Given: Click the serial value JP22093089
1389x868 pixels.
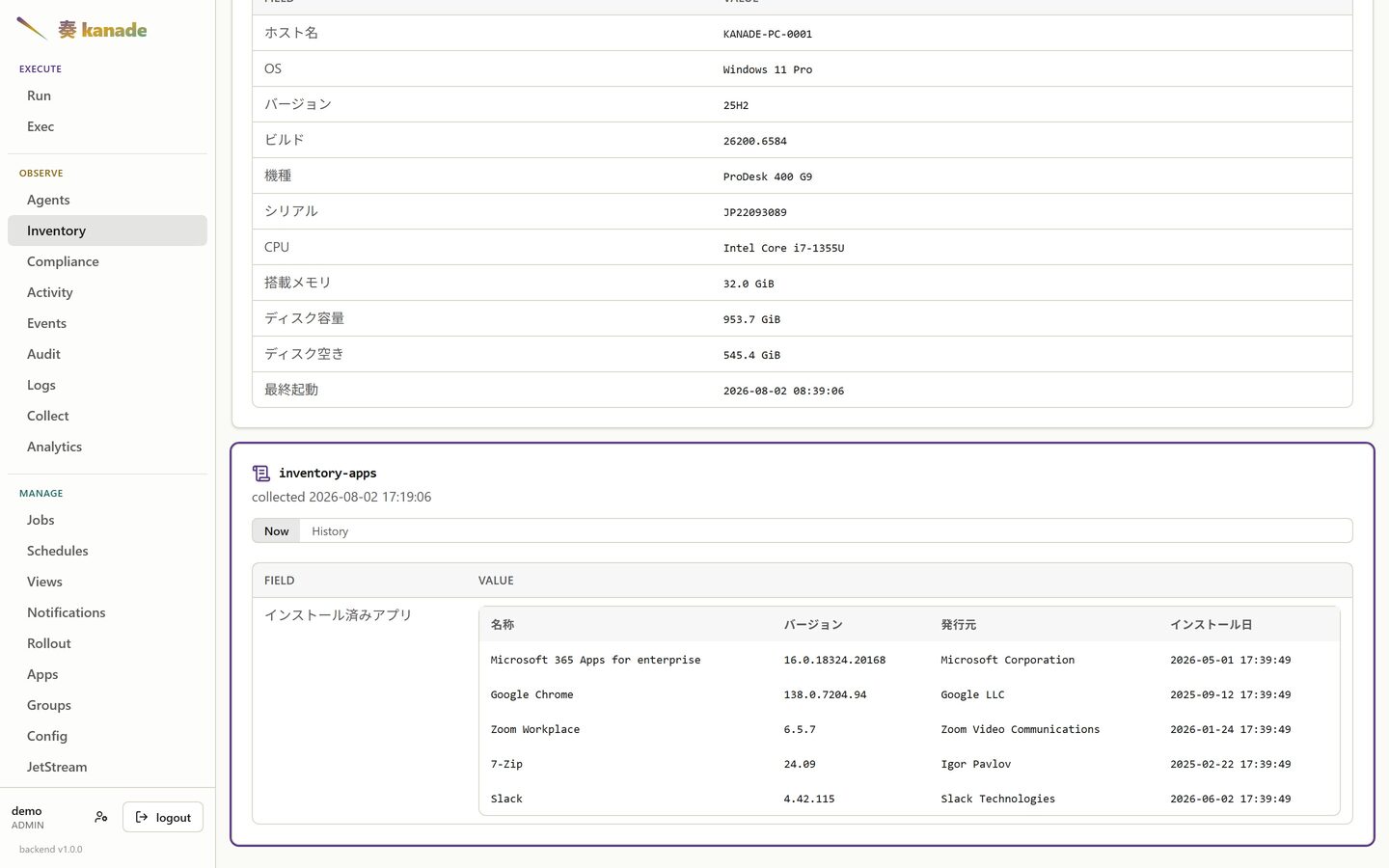Looking at the screenshot, I should (755, 212).
